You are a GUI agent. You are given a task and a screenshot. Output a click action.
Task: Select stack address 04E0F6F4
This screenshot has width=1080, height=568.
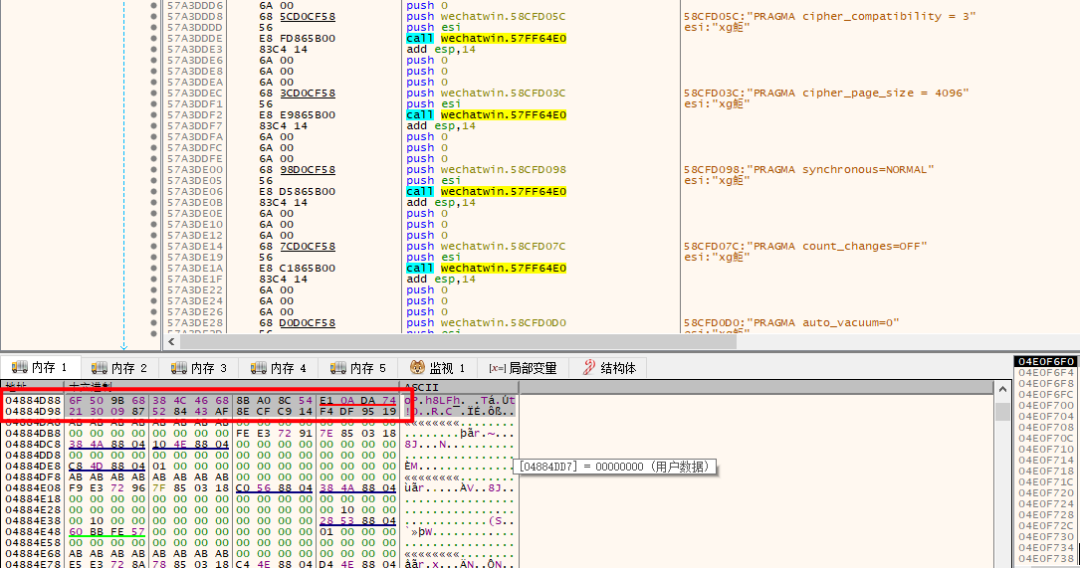coord(1046,372)
